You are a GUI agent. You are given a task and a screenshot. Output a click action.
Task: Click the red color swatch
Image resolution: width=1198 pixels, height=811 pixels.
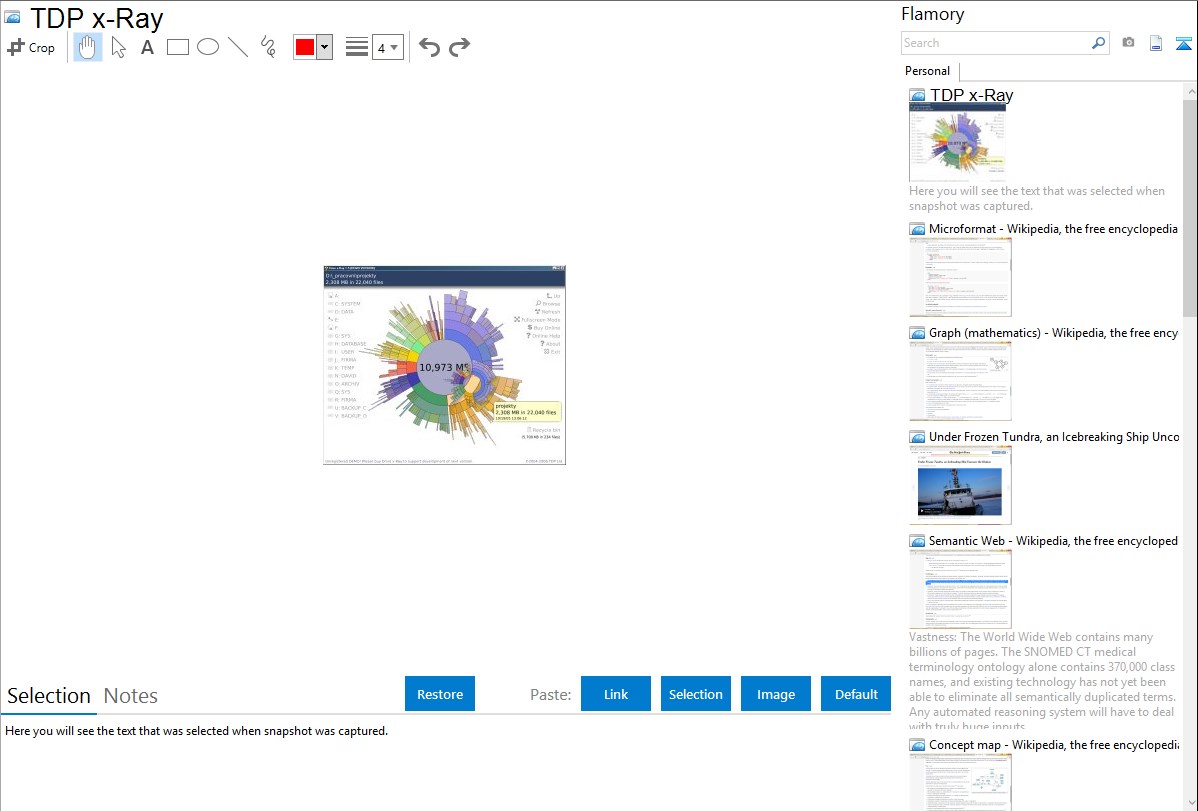(x=305, y=47)
